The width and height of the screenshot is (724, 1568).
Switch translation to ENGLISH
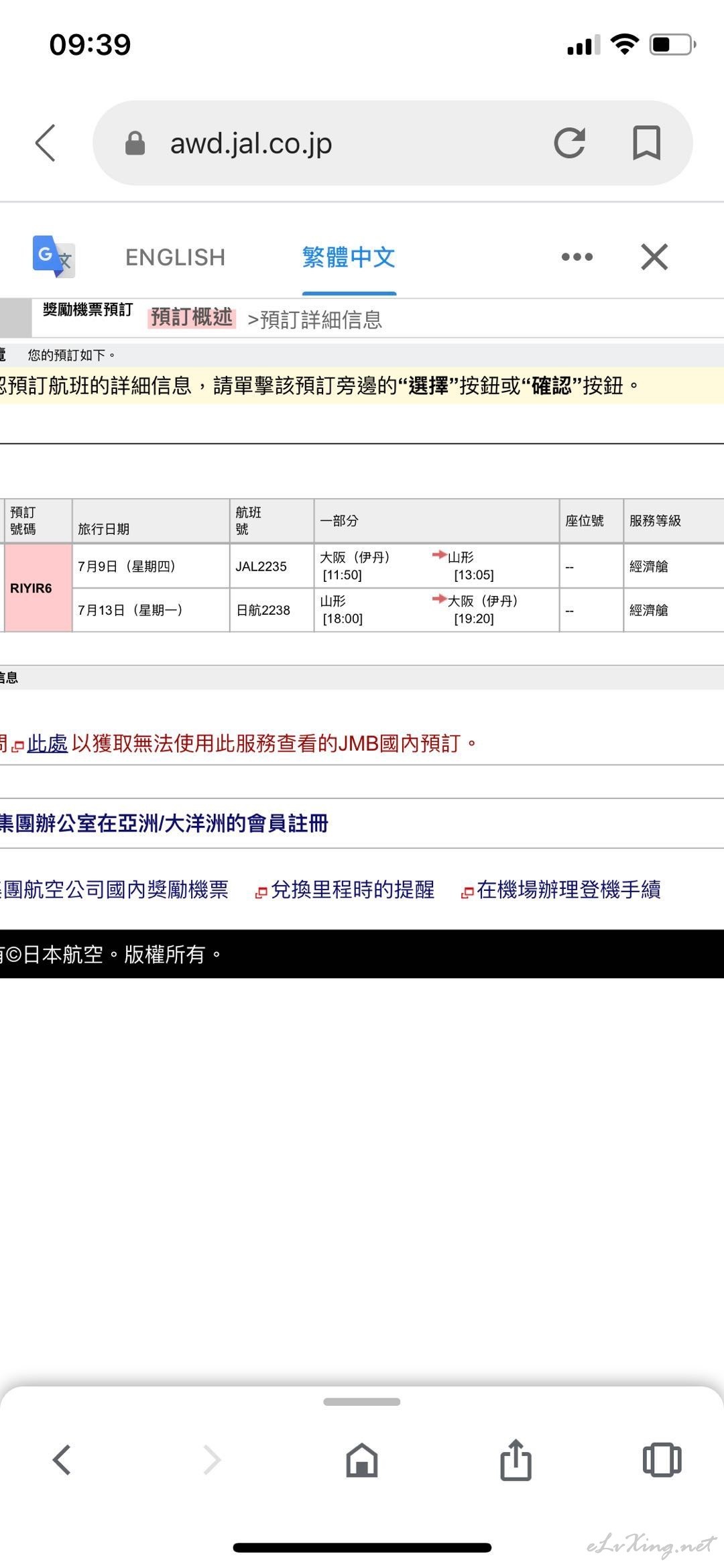point(176,257)
